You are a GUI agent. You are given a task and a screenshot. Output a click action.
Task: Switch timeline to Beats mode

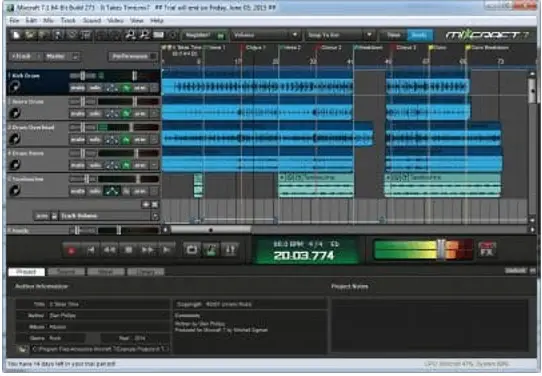click(419, 35)
